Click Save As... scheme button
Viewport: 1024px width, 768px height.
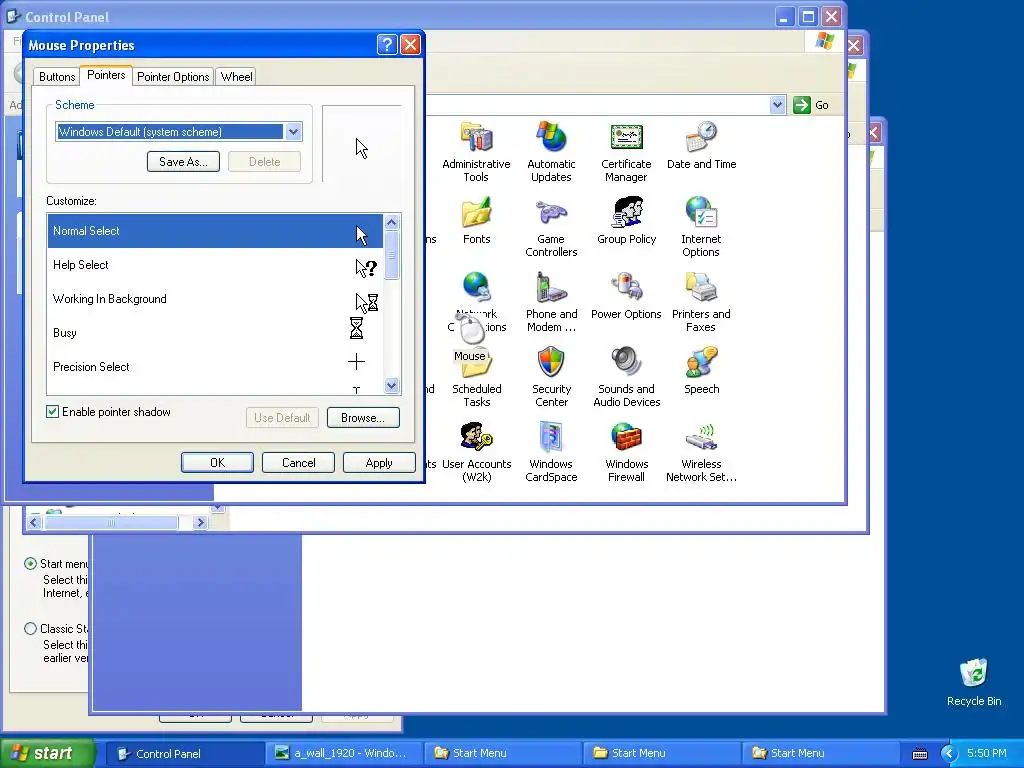click(x=184, y=161)
